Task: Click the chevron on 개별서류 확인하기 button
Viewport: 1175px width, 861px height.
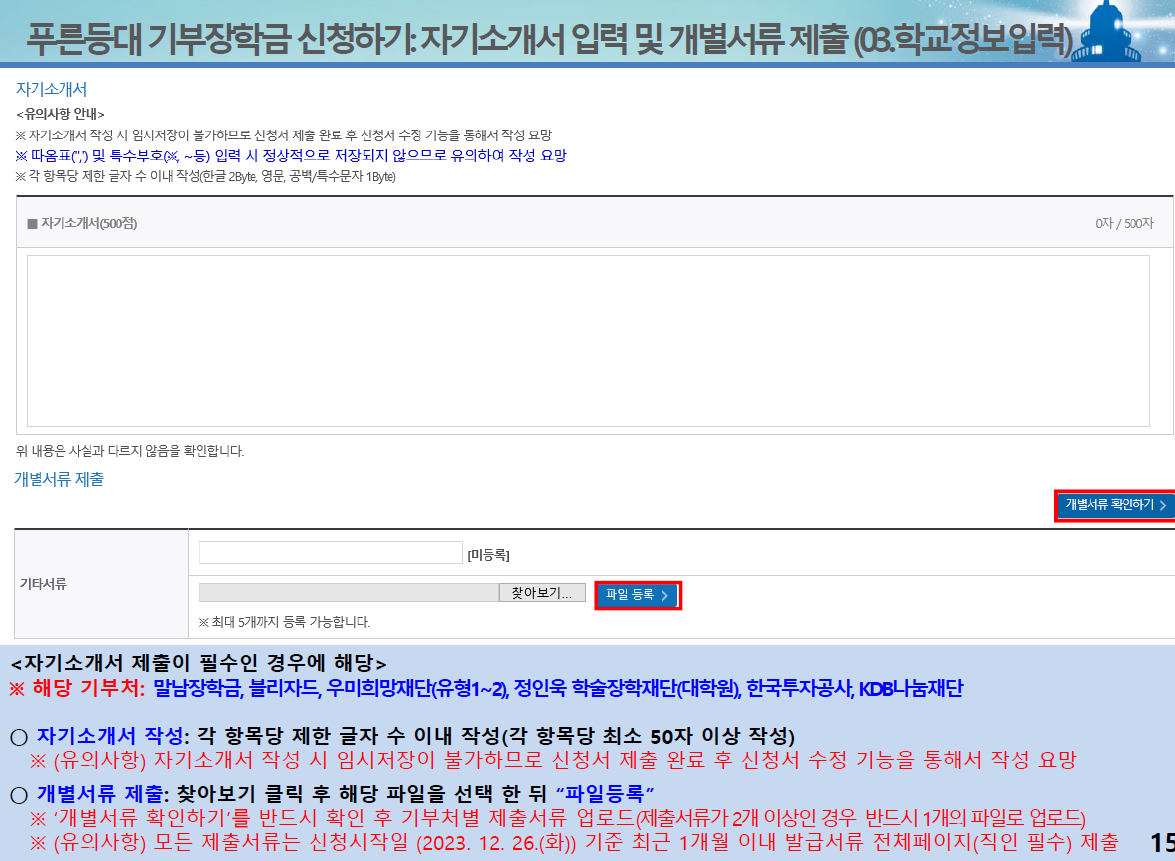Action: [x=1163, y=506]
